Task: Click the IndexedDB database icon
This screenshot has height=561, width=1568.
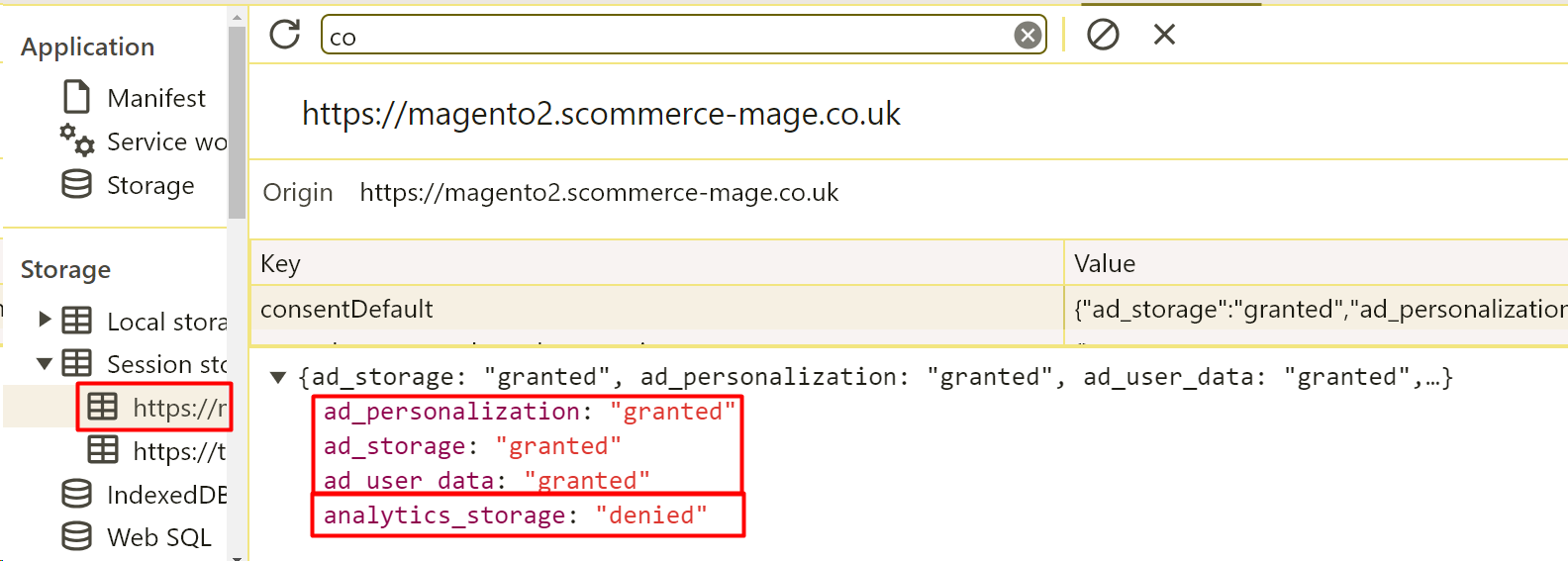Action: pyautogui.click(x=77, y=494)
